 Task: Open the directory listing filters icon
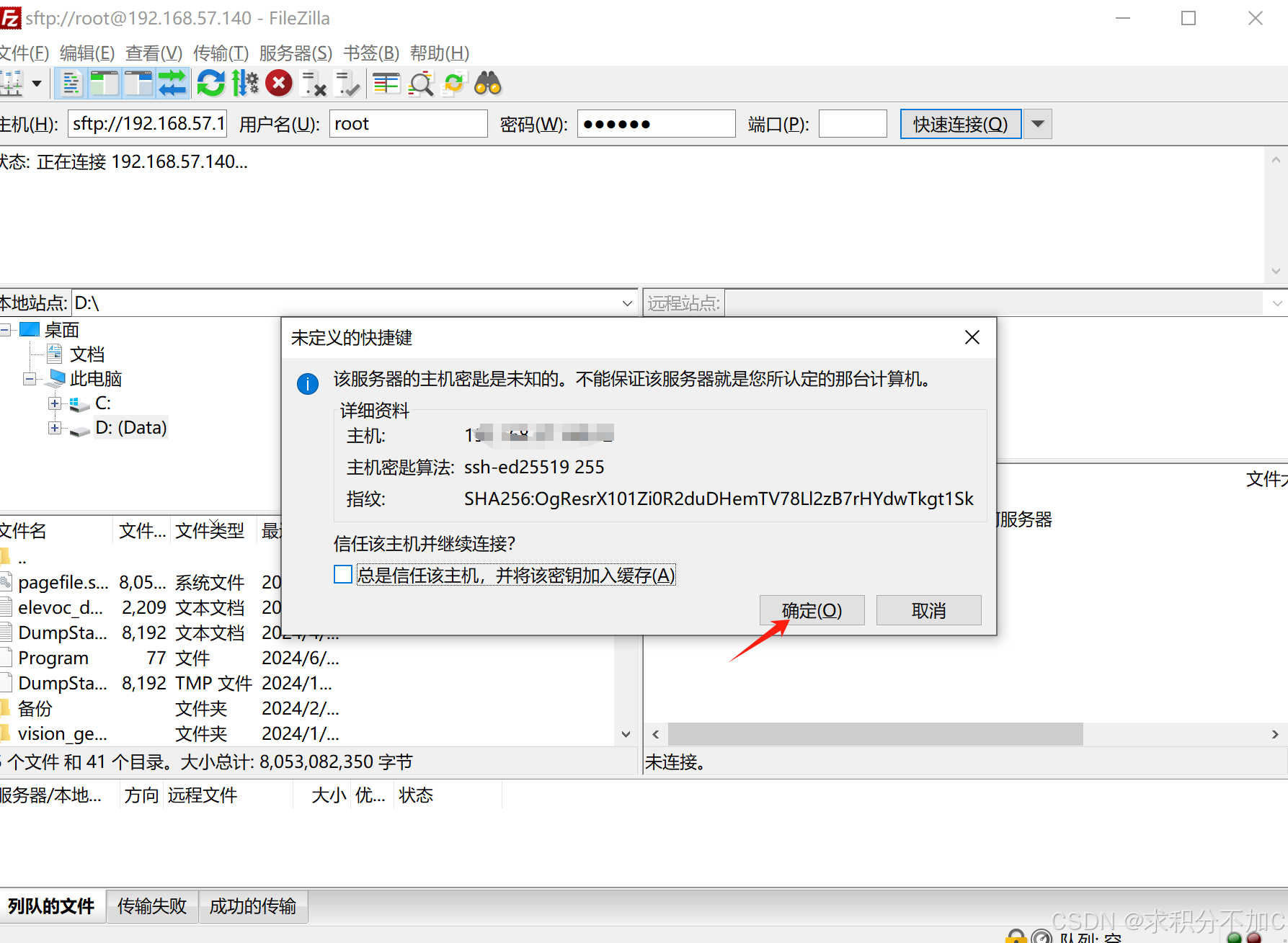(x=386, y=84)
